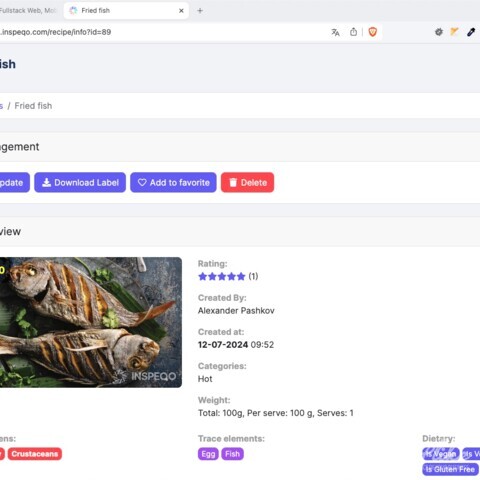Click the translate page icon
This screenshot has height=480, width=480.
pyautogui.click(x=335, y=32)
